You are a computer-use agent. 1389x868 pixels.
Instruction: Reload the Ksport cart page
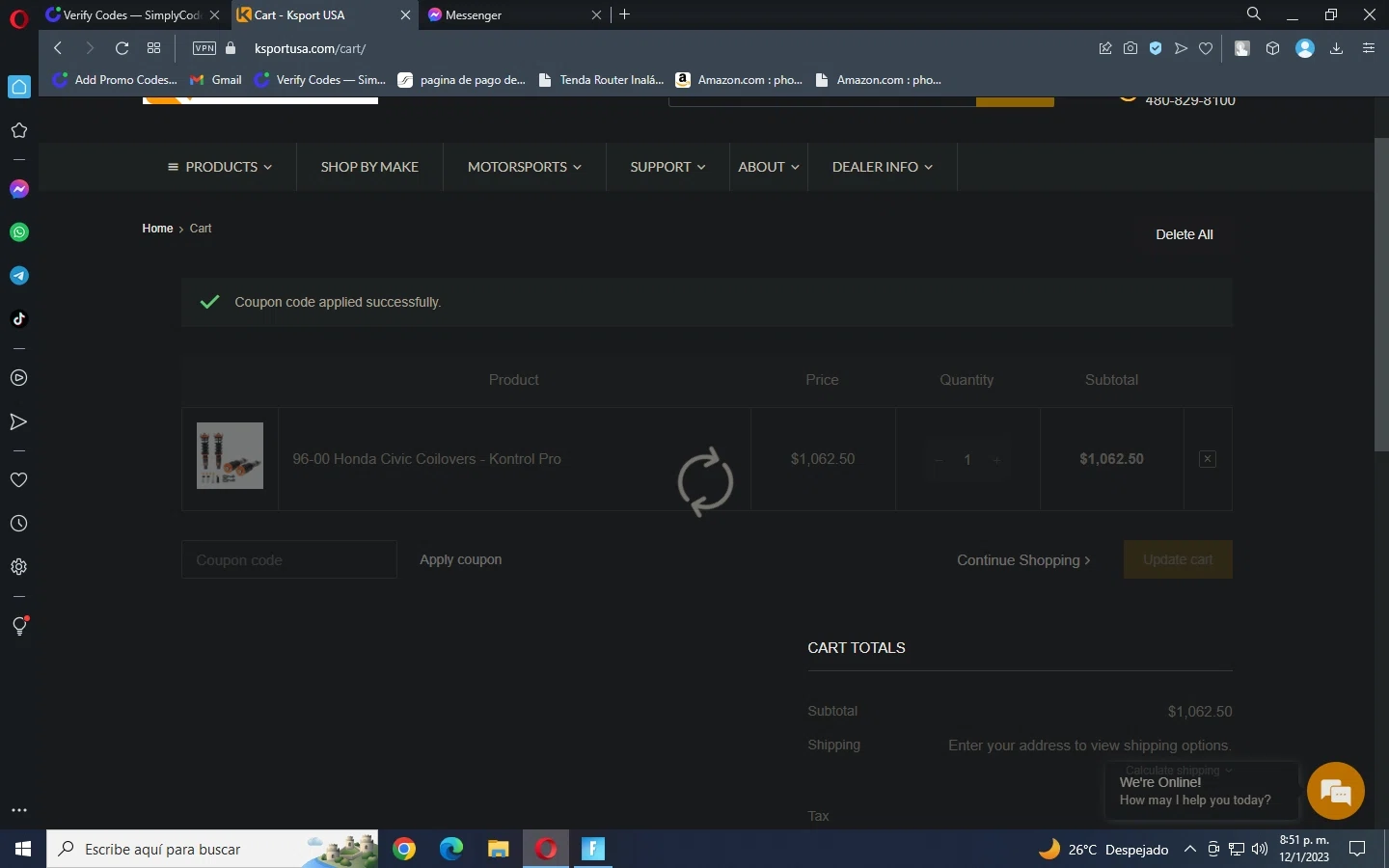122,48
